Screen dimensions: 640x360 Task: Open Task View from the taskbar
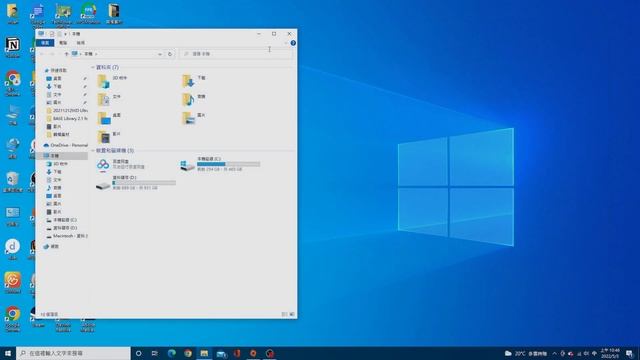155,353
